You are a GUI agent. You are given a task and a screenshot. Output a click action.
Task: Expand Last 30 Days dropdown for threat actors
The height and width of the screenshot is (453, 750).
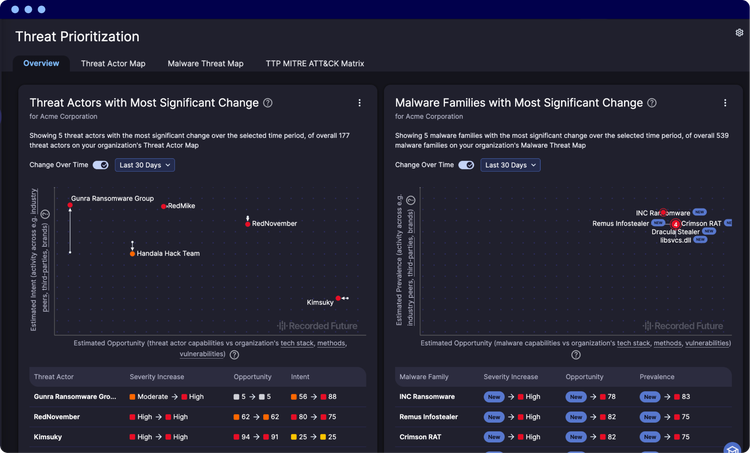pyautogui.click(x=144, y=165)
